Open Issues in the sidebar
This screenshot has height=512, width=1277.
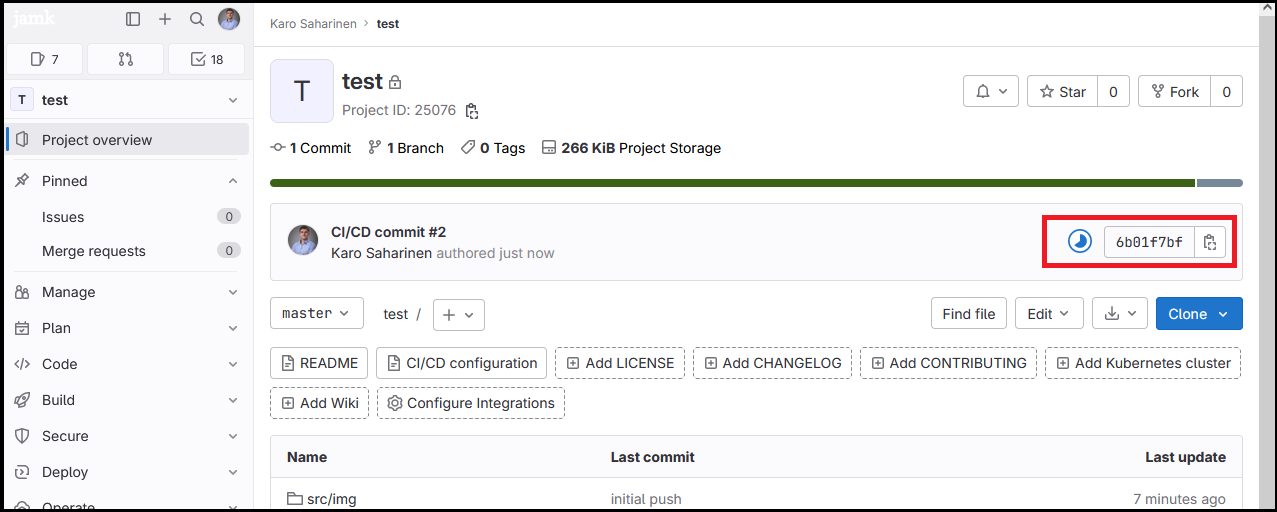63,217
